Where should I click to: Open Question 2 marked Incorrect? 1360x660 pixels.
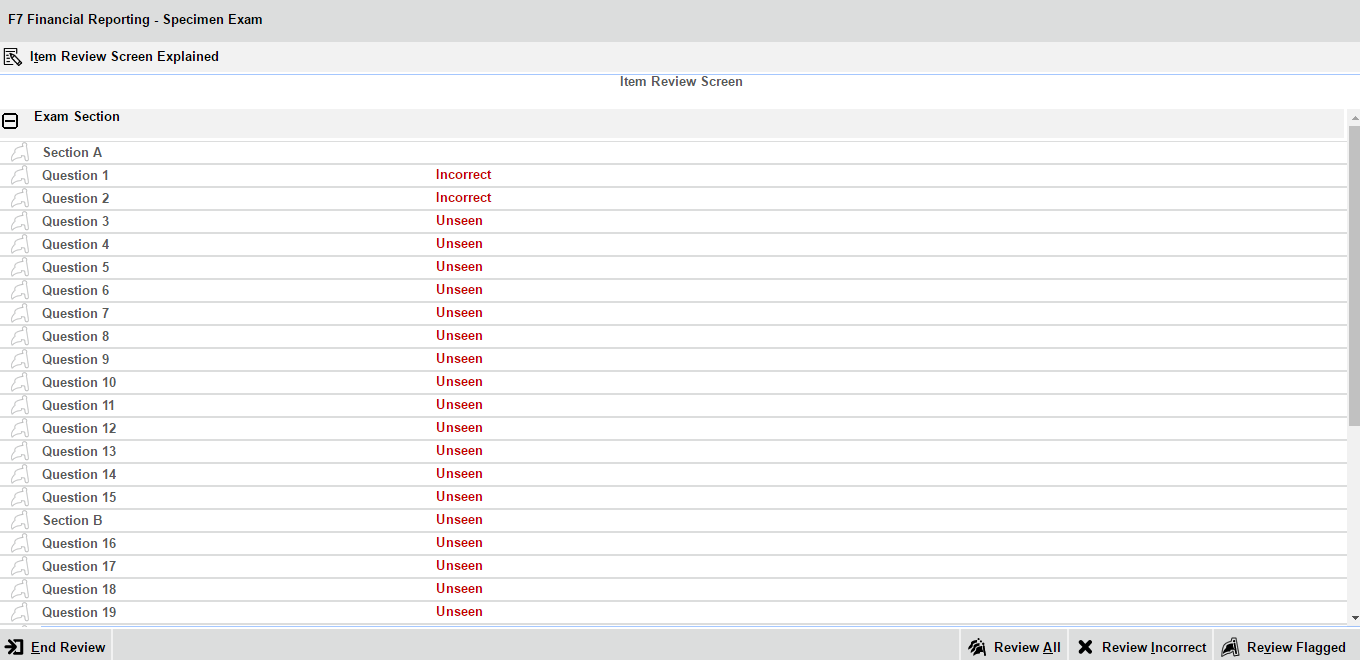[x=76, y=199]
